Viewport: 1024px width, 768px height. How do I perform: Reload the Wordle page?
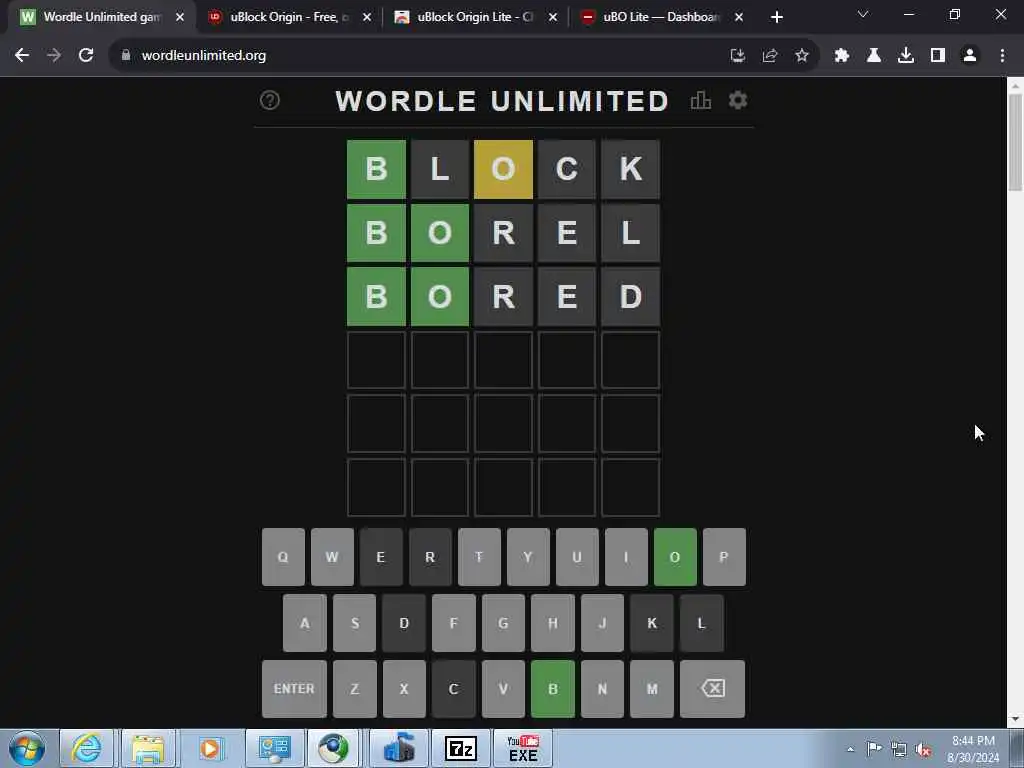pyautogui.click(x=86, y=56)
